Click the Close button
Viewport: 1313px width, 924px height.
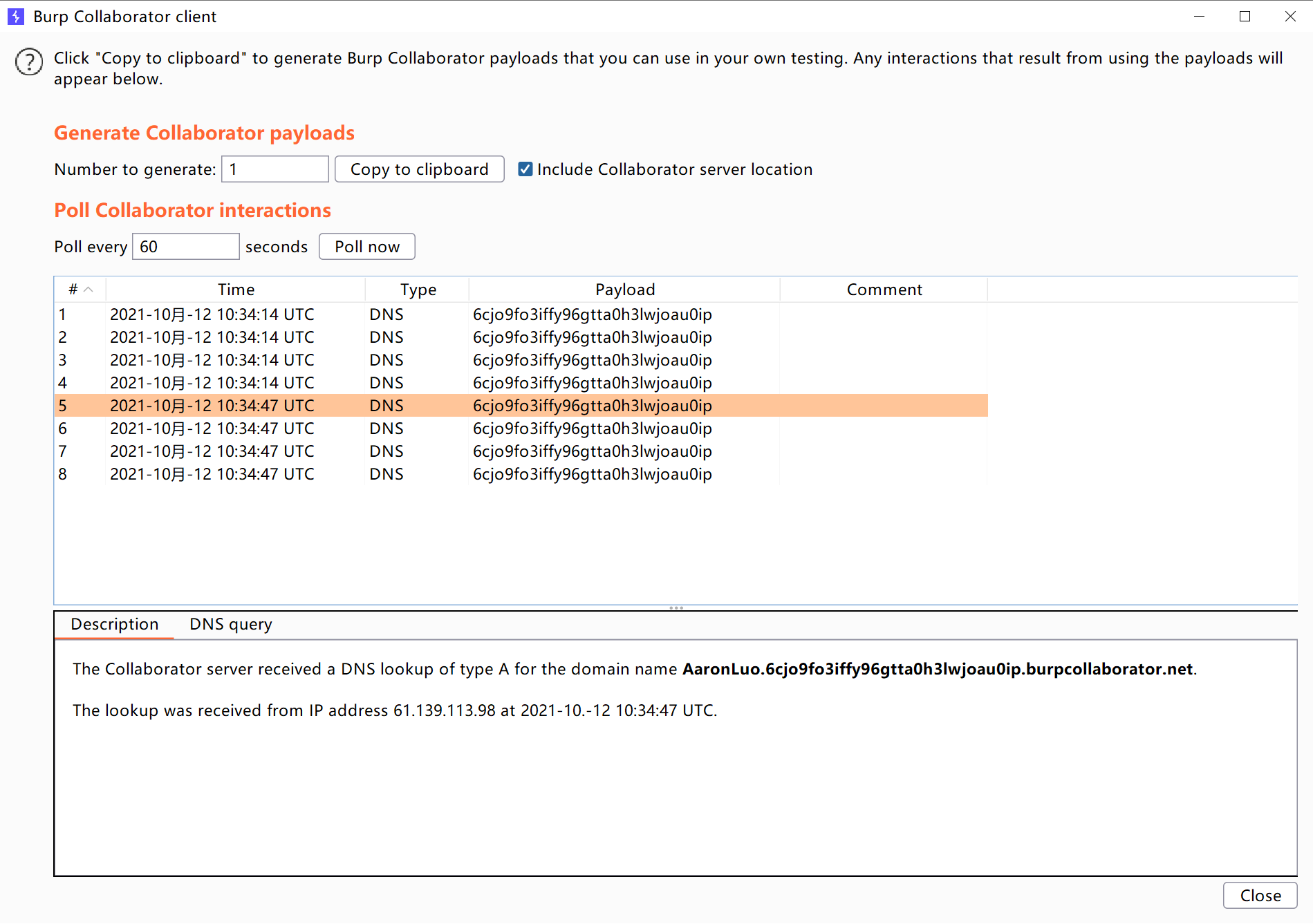coord(1260,896)
